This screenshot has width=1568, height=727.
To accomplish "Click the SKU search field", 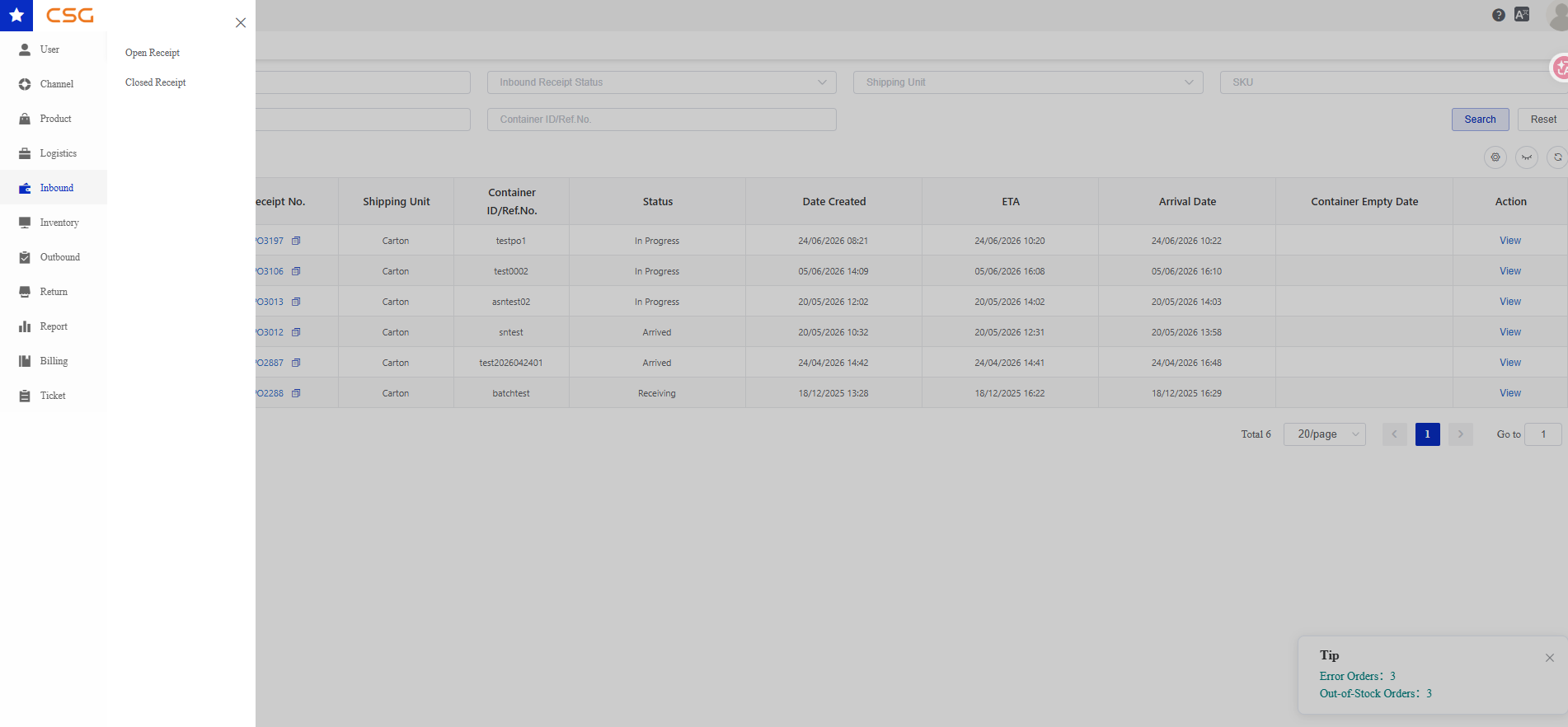I will (x=1393, y=82).
